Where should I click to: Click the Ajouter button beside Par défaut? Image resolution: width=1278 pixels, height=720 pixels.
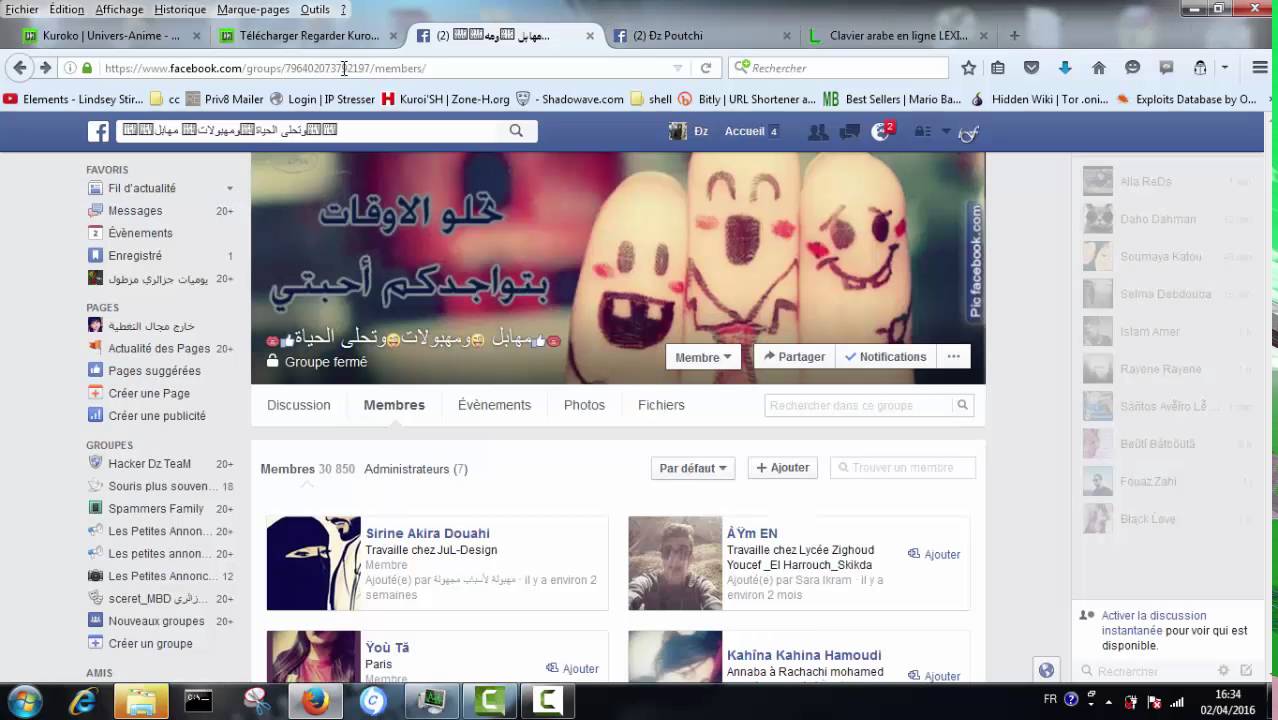[783, 468]
